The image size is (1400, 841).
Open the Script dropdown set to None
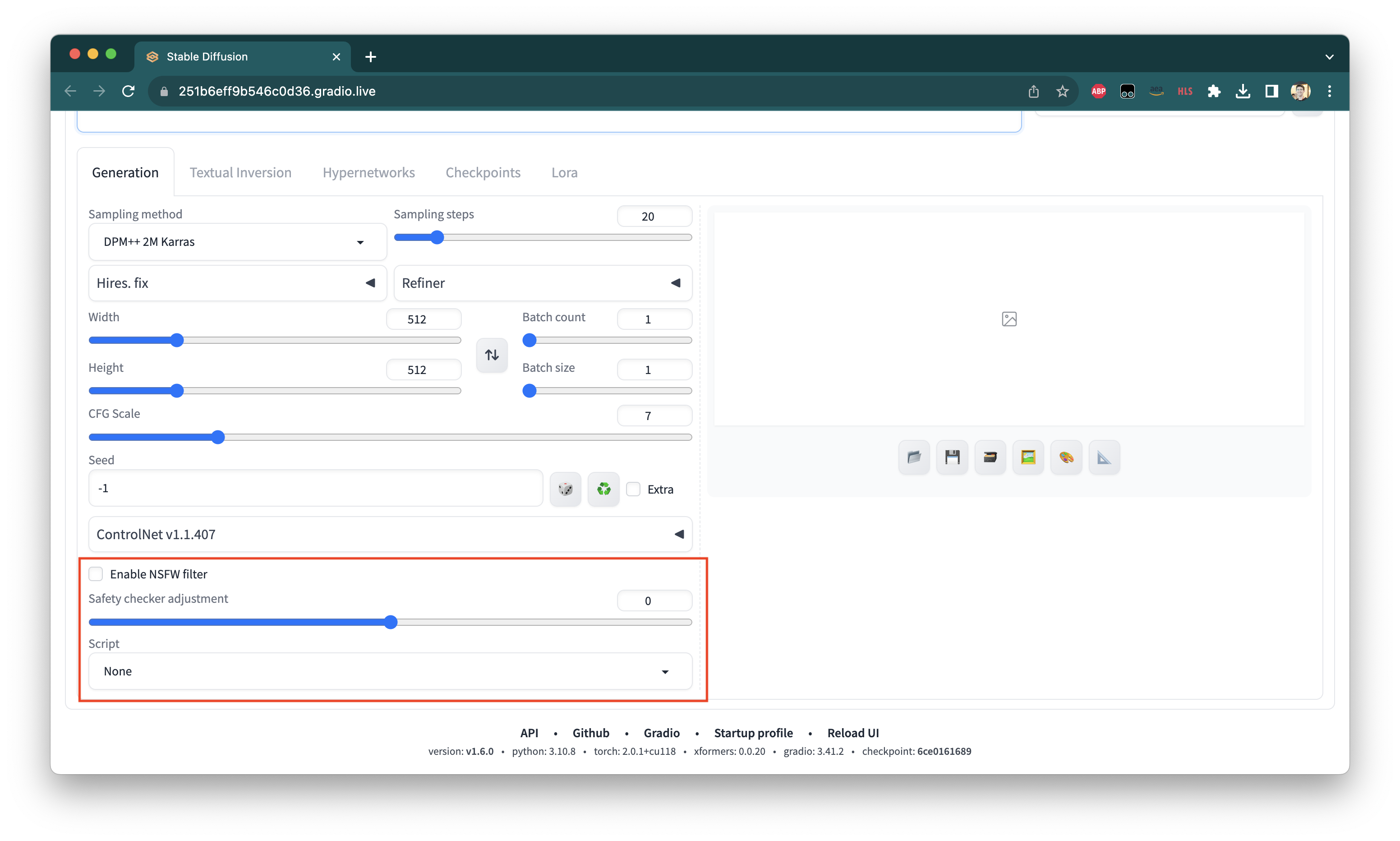click(390, 671)
